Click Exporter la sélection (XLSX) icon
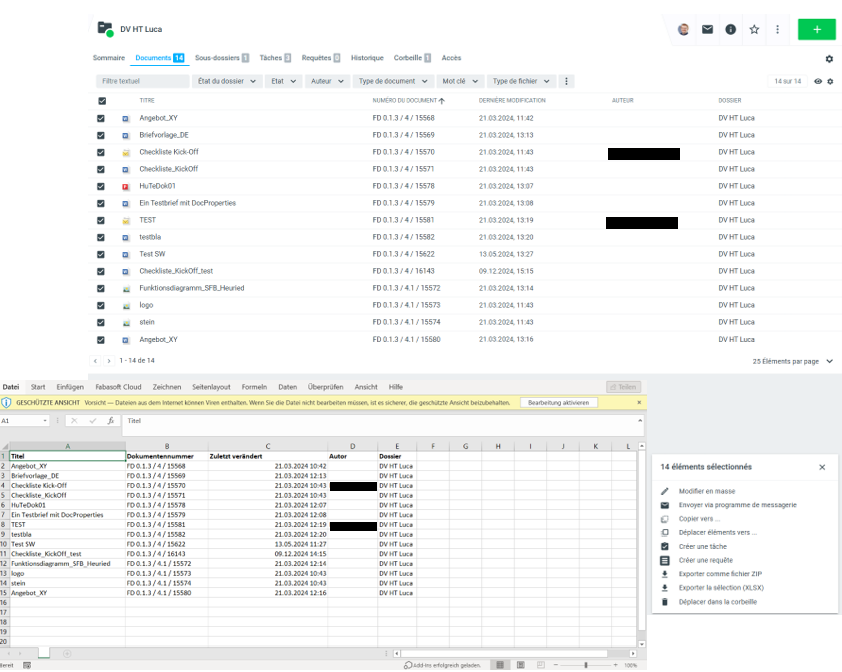This screenshot has width=842, height=672. 665,588
